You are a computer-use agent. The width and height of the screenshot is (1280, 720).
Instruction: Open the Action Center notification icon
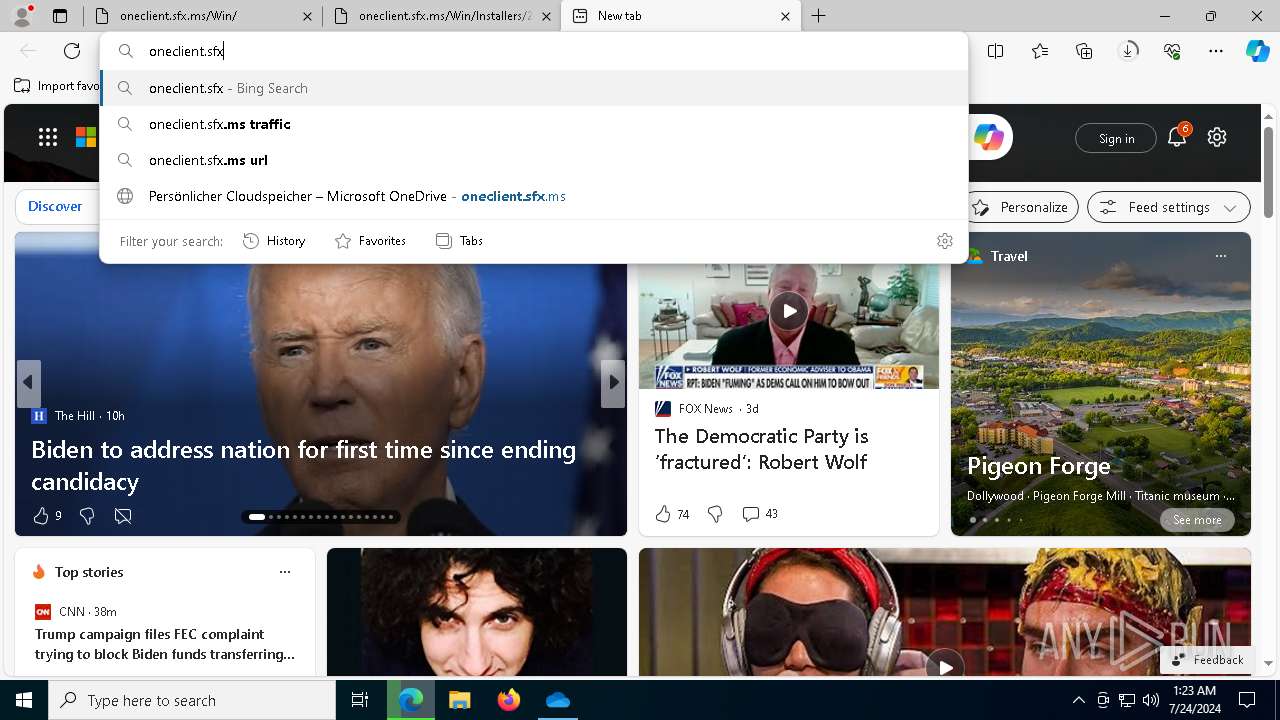1247,700
